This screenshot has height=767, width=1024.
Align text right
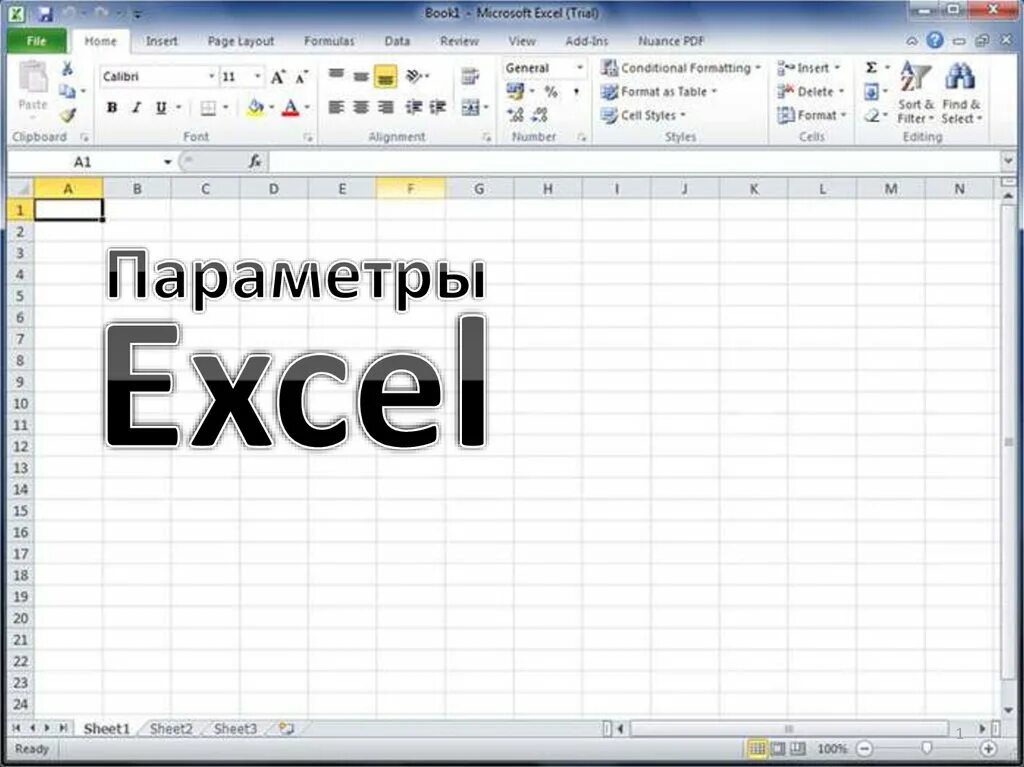point(386,106)
